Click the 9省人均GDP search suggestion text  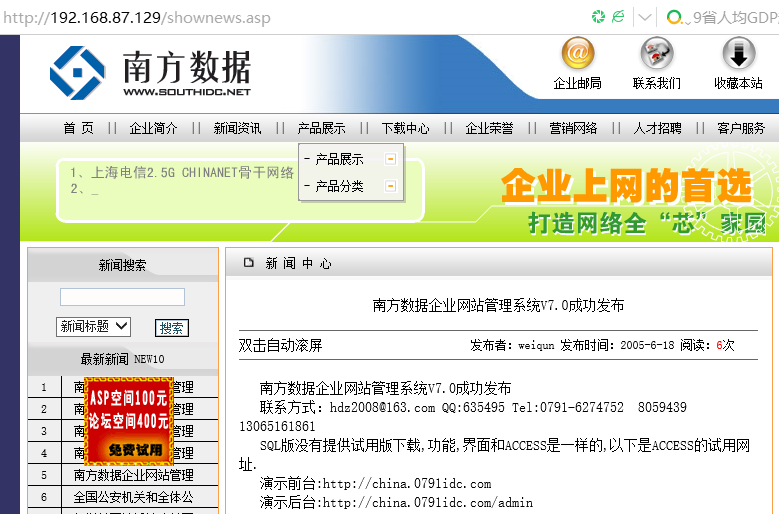coord(736,17)
